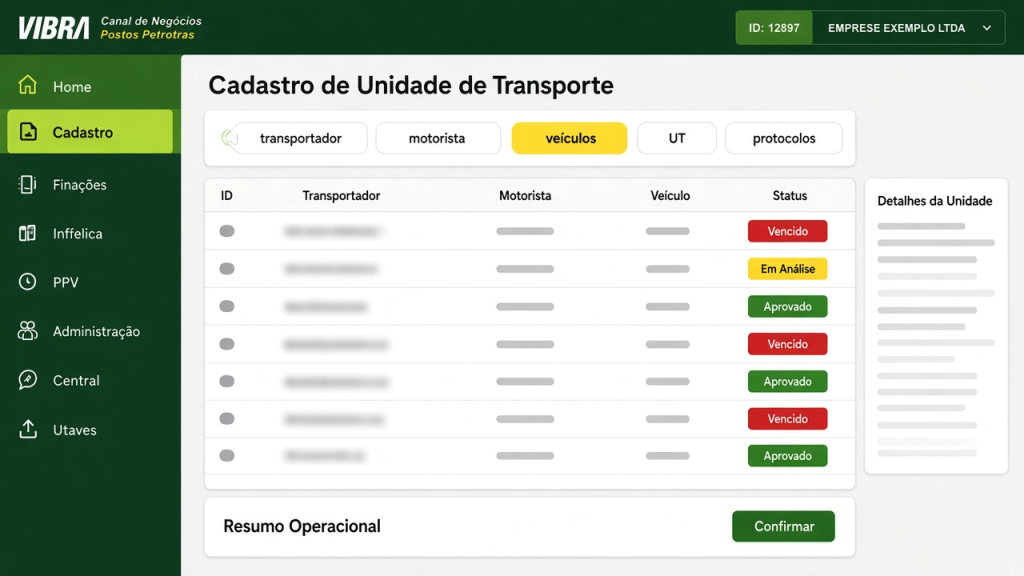Select the Cadastro document icon
This screenshot has width=1024, height=576.
click(28, 131)
